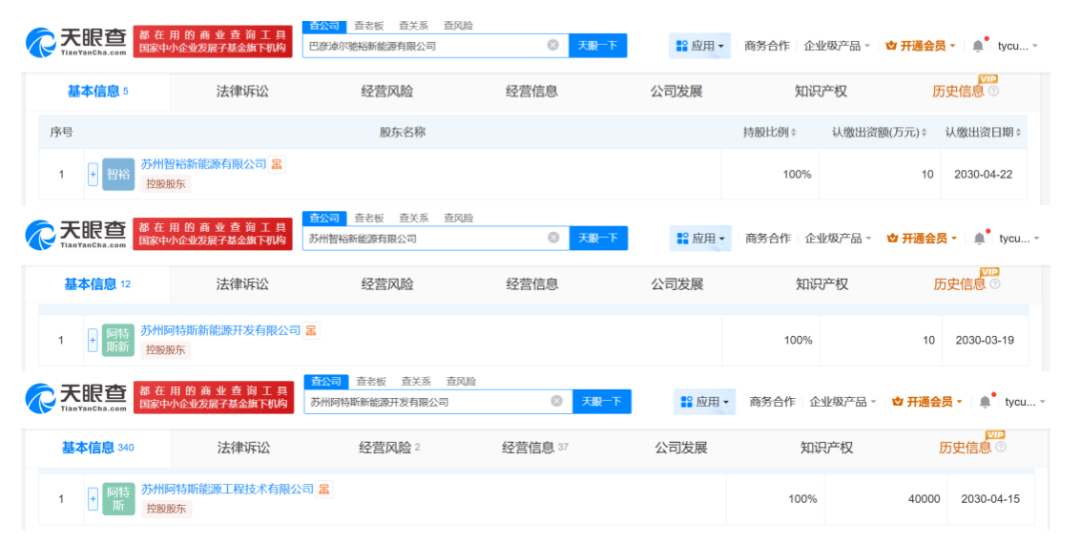Select 查关系 above the 苏州智裕 search box
Image resolution: width=1080 pixels, height=544 pixels.
click(414, 218)
